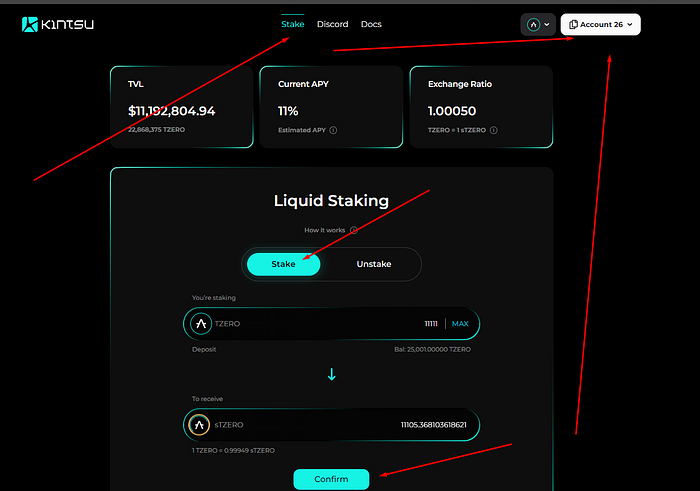Click the How it works info icon

(354, 230)
